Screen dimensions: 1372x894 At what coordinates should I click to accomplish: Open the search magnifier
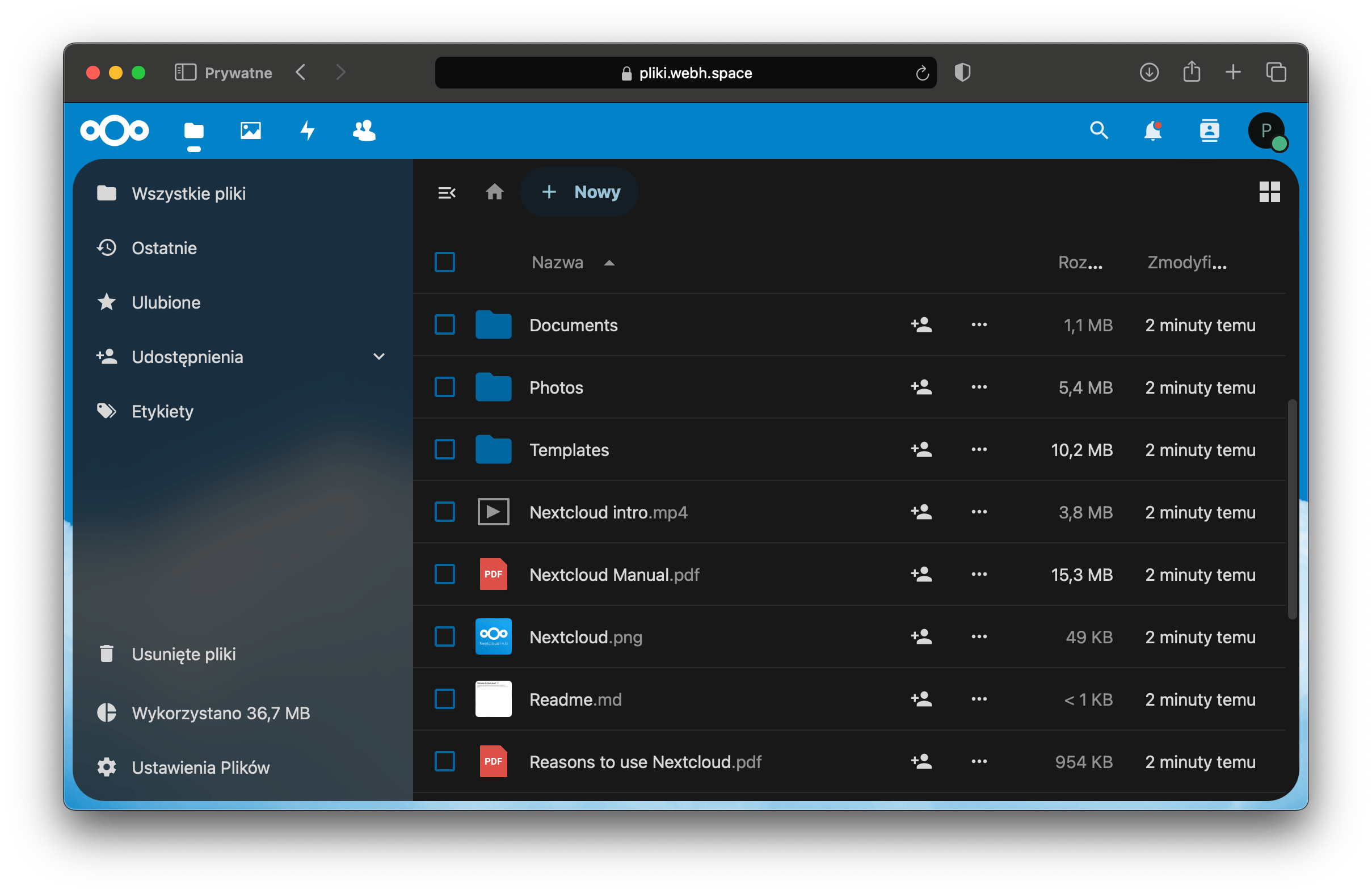(1099, 131)
